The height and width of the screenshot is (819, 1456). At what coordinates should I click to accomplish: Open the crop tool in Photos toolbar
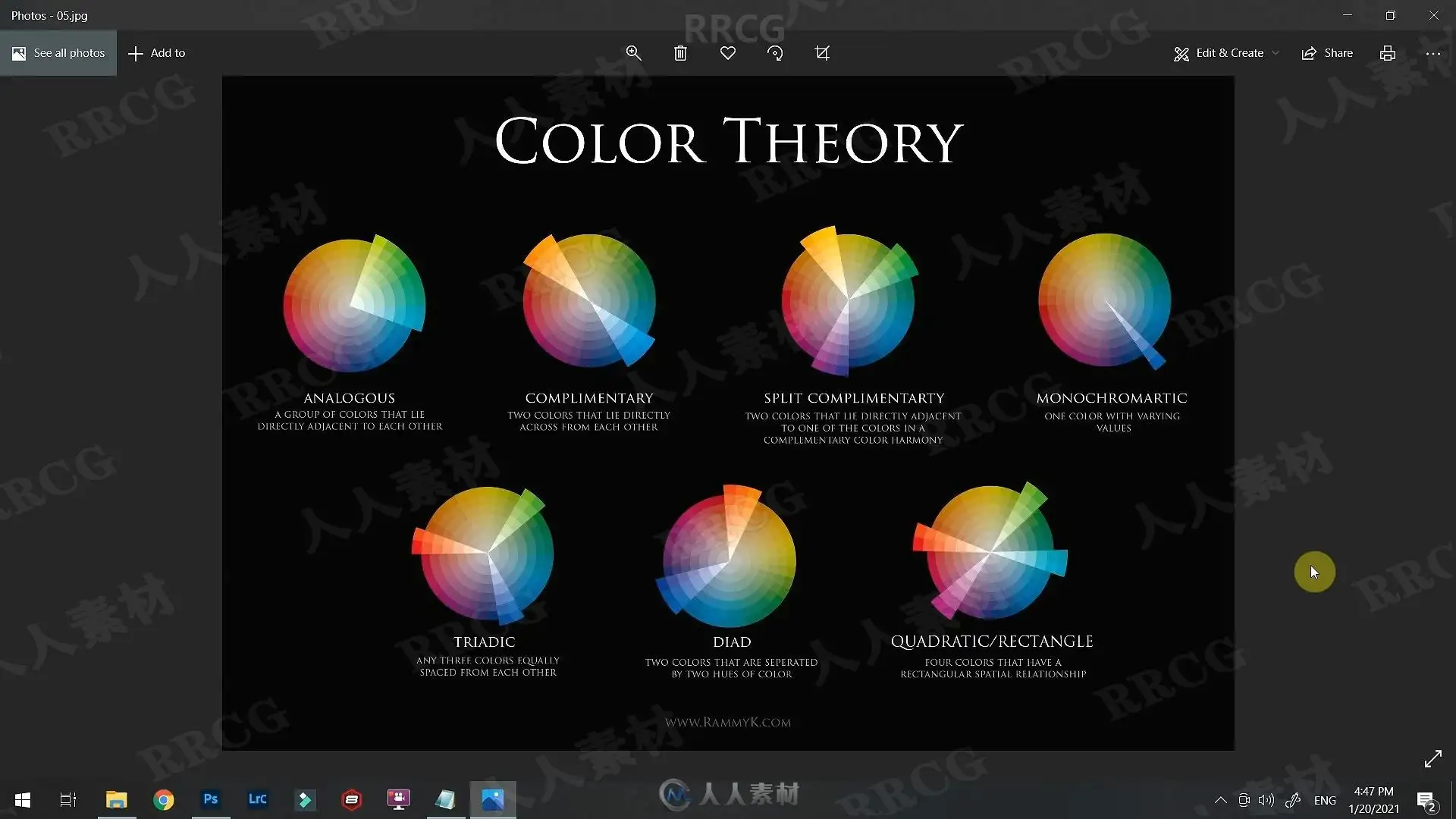pyautogui.click(x=822, y=53)
